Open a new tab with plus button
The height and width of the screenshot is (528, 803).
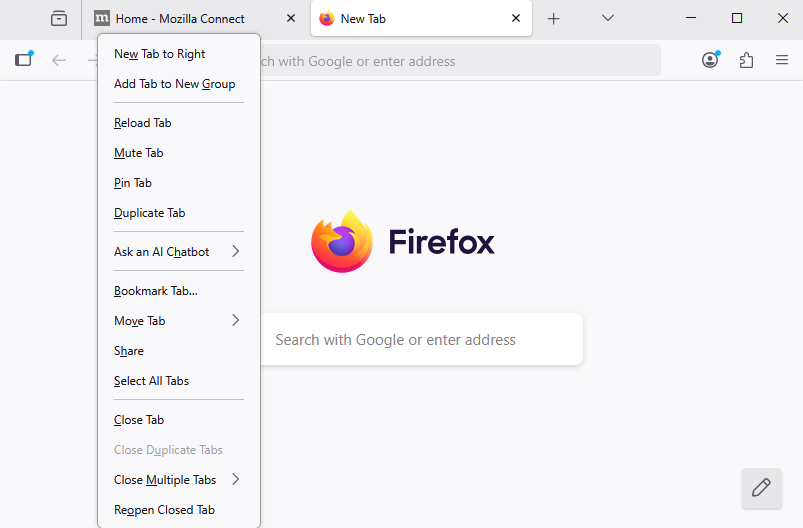554,19
